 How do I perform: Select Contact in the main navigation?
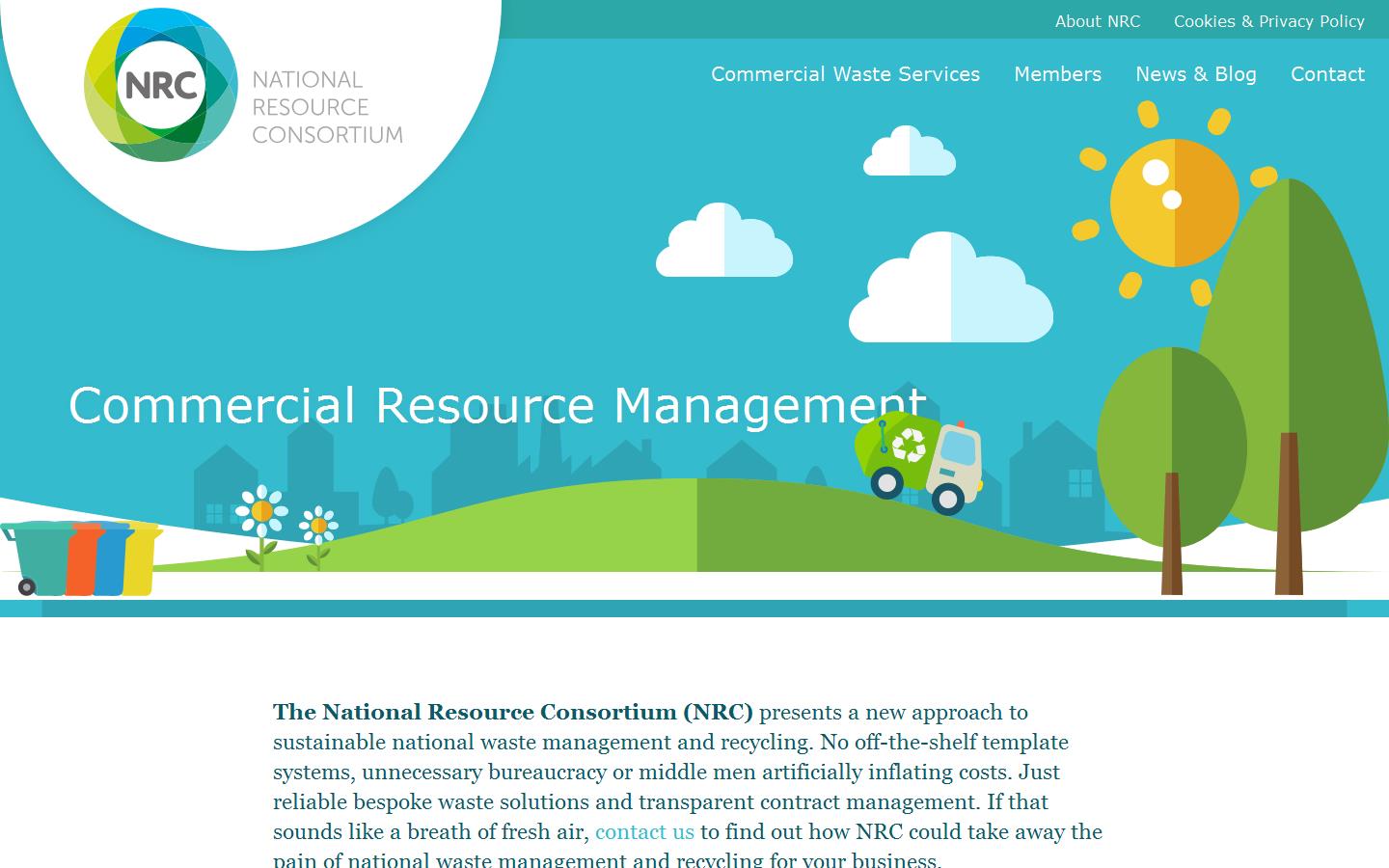pos(1327,74)
